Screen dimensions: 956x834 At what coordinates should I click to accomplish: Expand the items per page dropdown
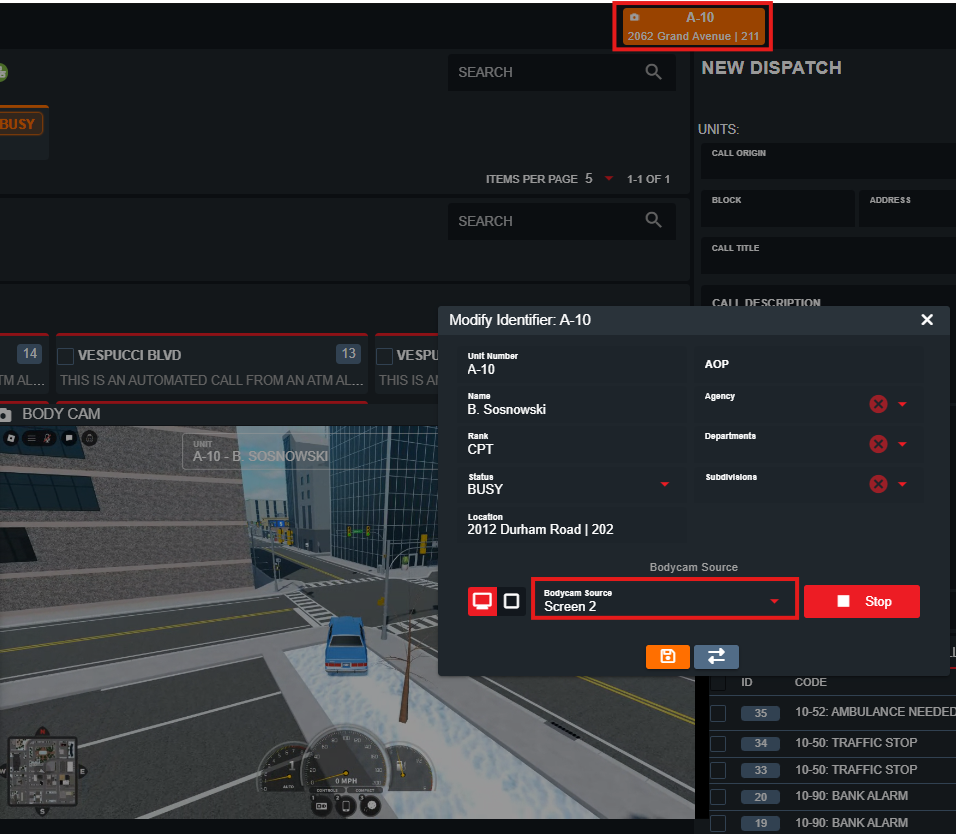pos(608,179)
